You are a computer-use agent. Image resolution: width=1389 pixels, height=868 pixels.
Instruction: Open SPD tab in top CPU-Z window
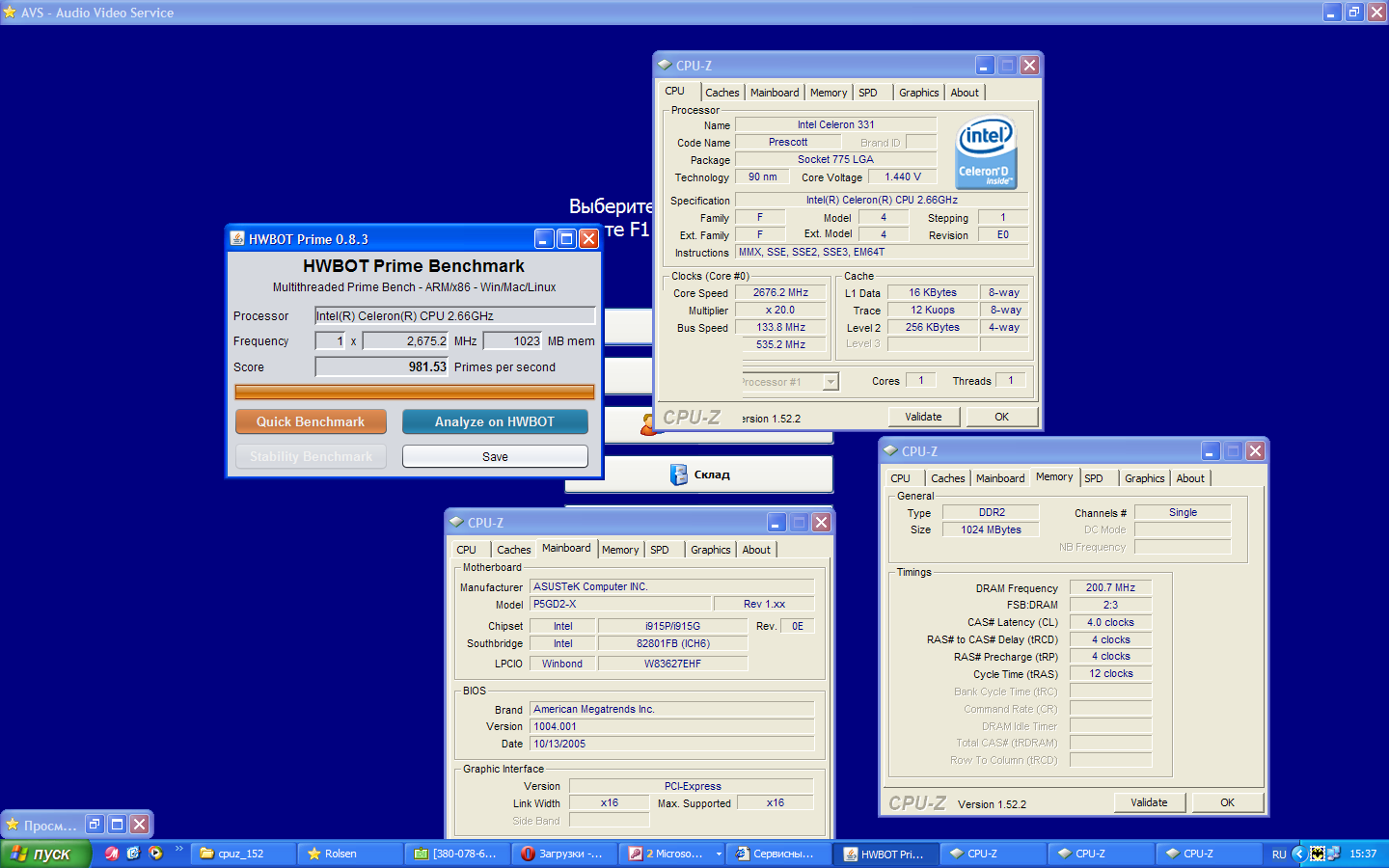(868, 93)
